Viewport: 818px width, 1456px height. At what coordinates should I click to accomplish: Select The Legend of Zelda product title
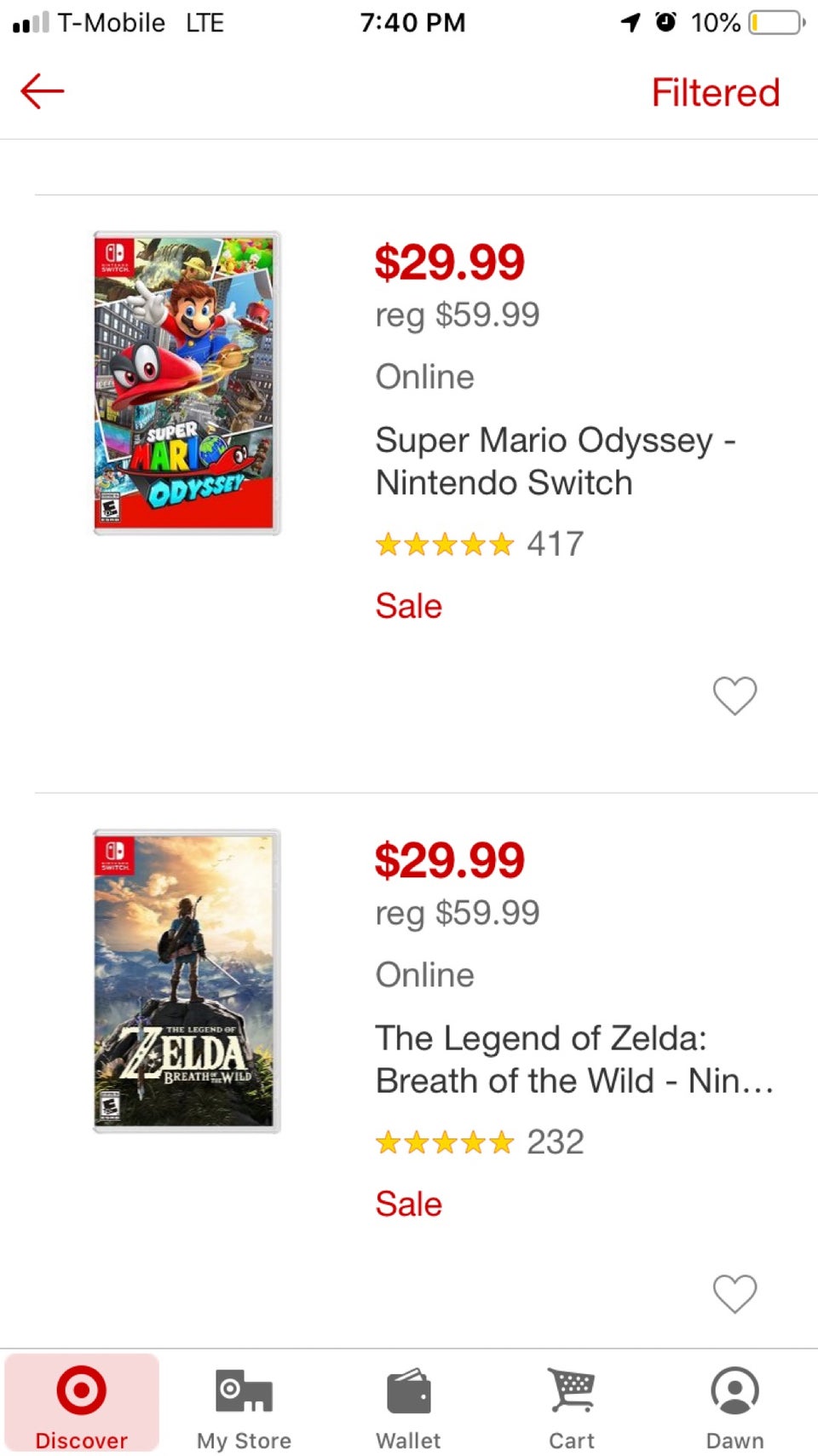pyautogui.click(x=573, y=1060)
